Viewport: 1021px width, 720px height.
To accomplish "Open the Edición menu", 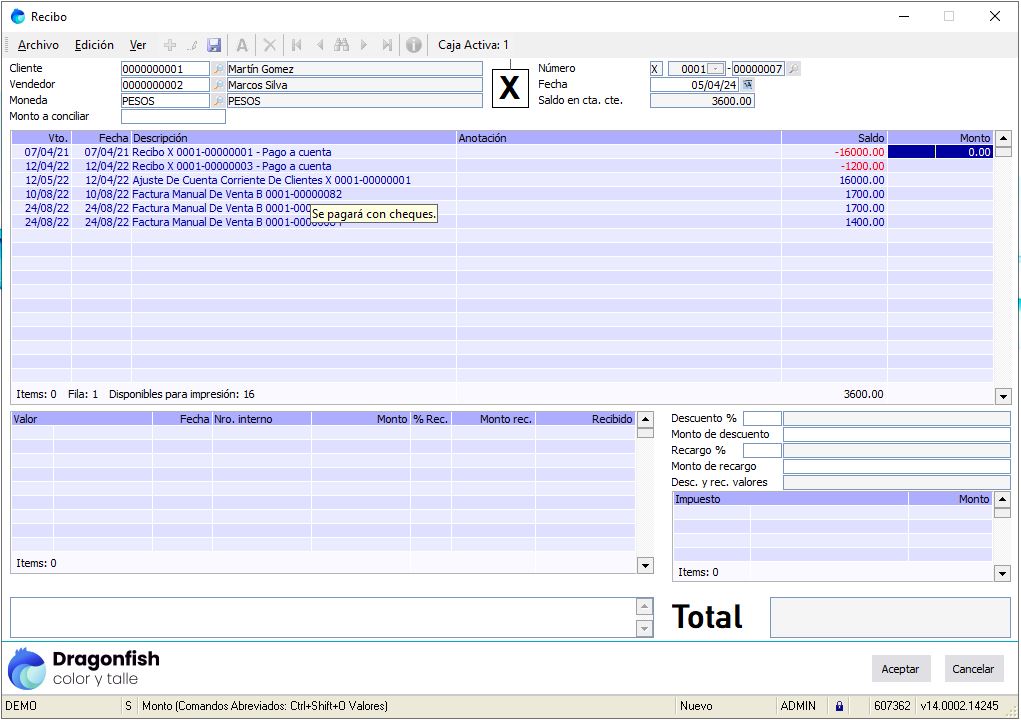I will point(94,45).
